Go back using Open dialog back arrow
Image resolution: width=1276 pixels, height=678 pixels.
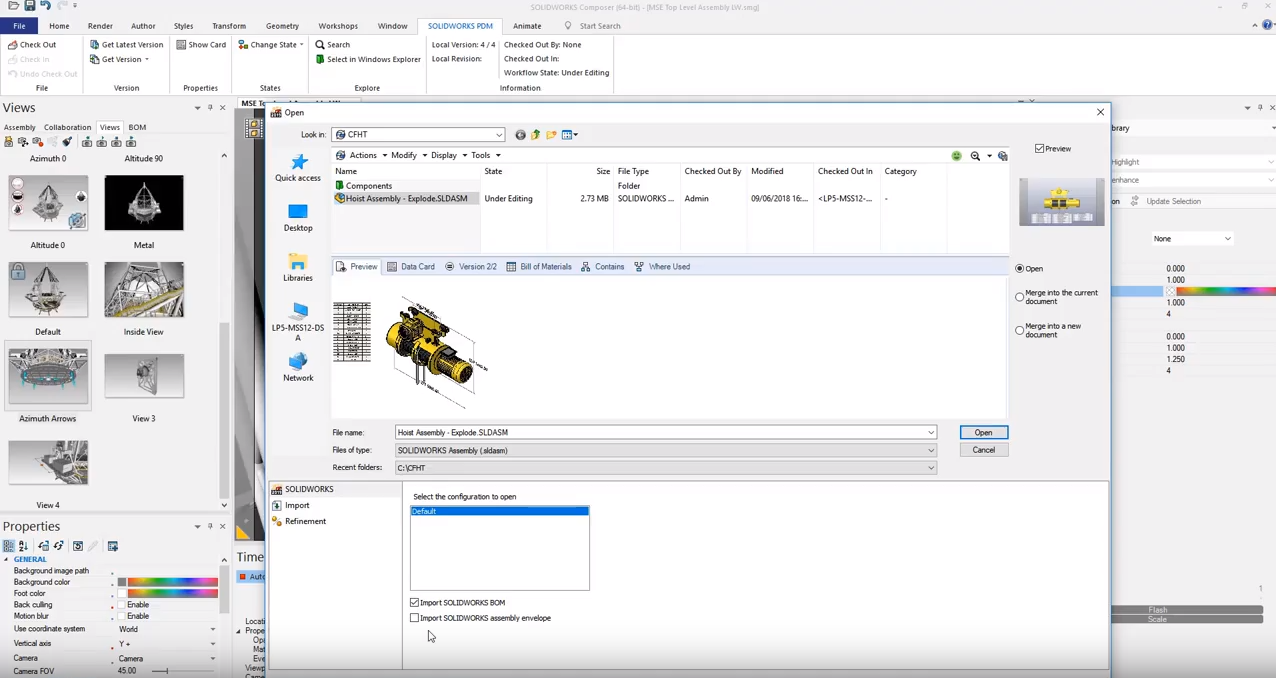tap(520, 135)
